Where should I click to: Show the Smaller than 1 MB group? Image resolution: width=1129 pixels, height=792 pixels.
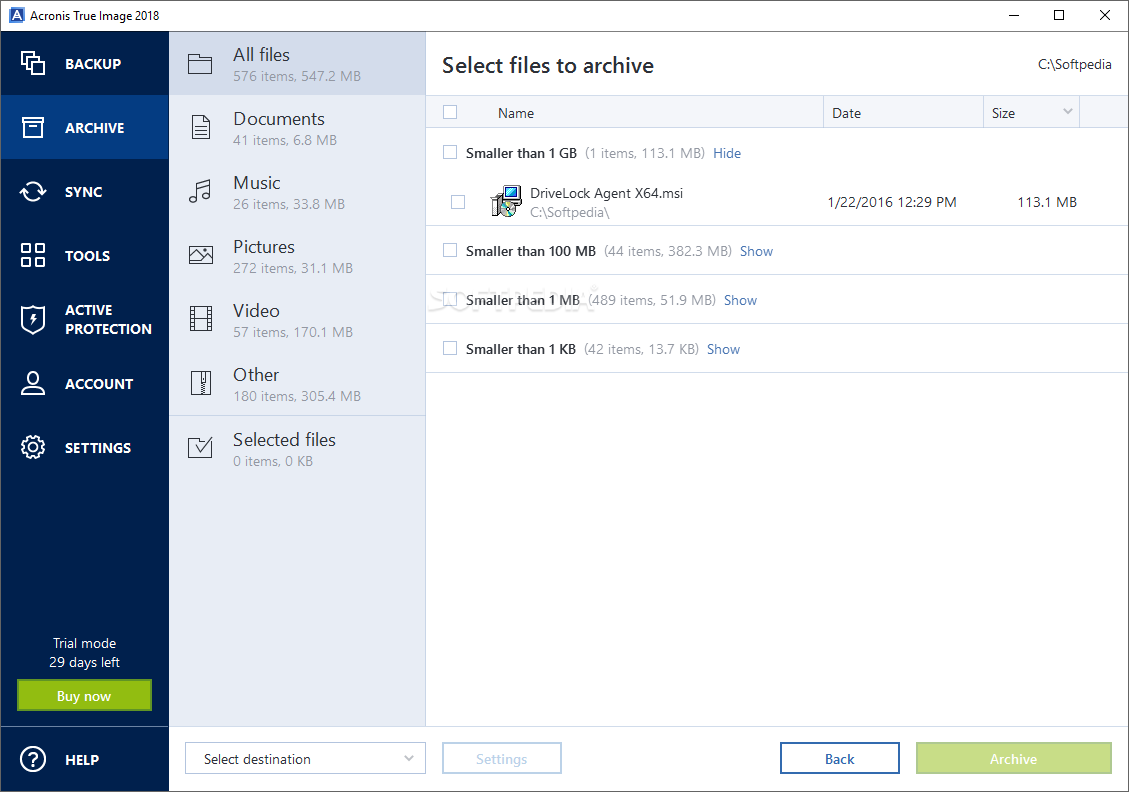(x=740, y=300)
